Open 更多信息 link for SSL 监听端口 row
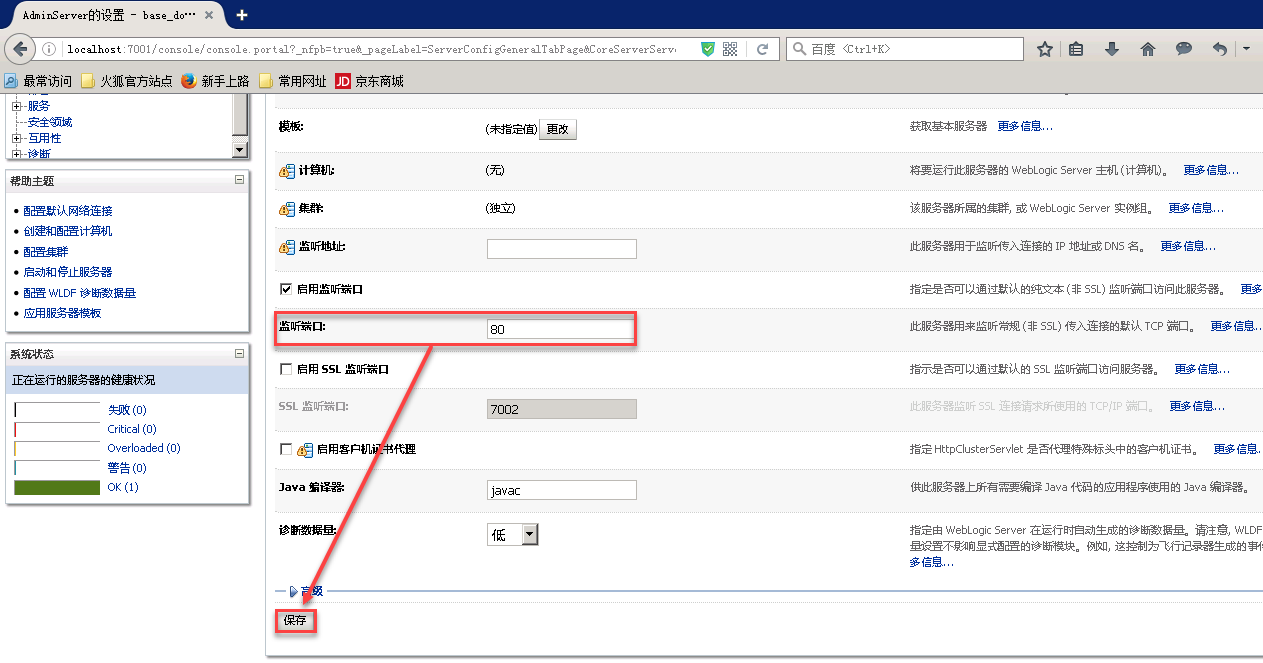Image resolution: width=1263 pixels, height=663 pixels. pyautogui.click(x=1196, y=406)
